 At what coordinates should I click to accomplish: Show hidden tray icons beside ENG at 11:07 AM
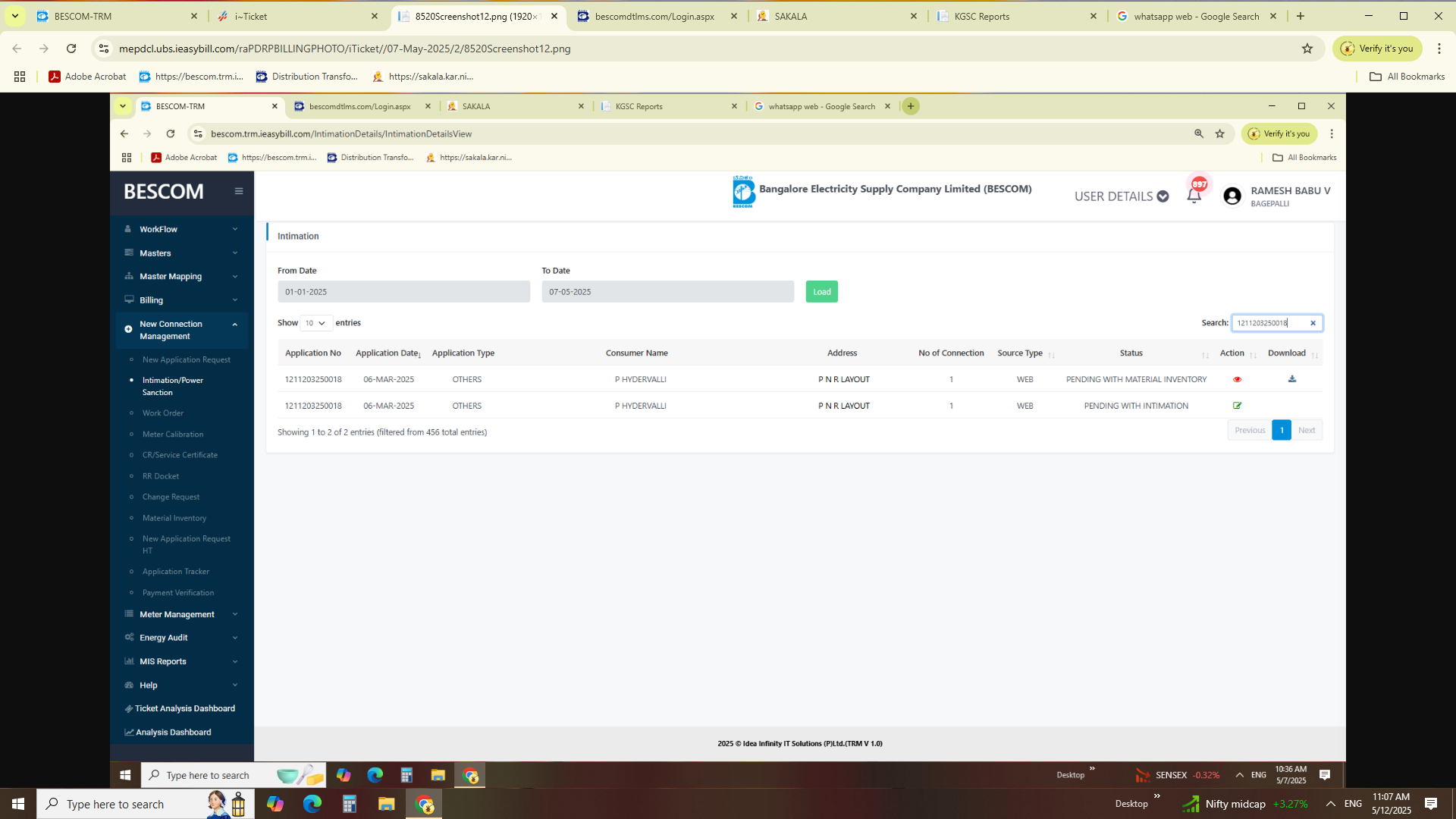pyautogui.click(x=1331, y=804)
